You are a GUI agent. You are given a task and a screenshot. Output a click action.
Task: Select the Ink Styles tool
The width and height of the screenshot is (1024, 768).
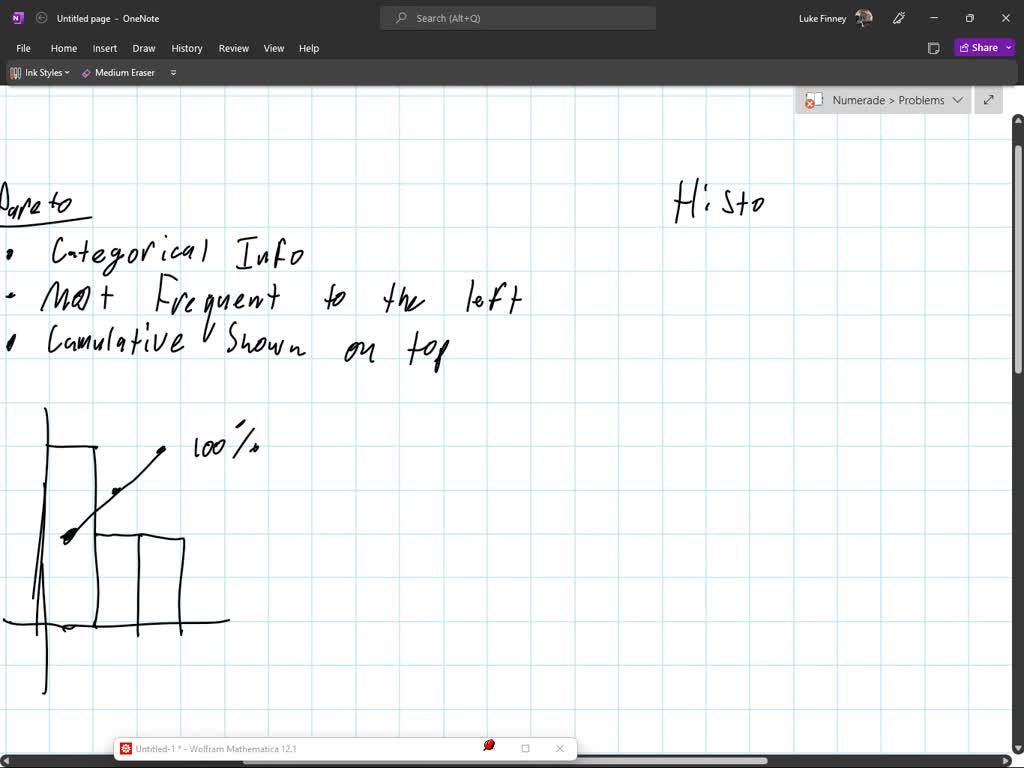click(x=38, y=72)
